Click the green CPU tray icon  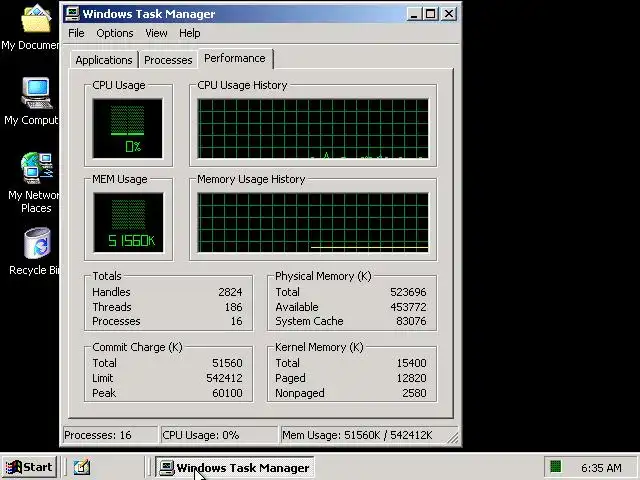[556, 467]
